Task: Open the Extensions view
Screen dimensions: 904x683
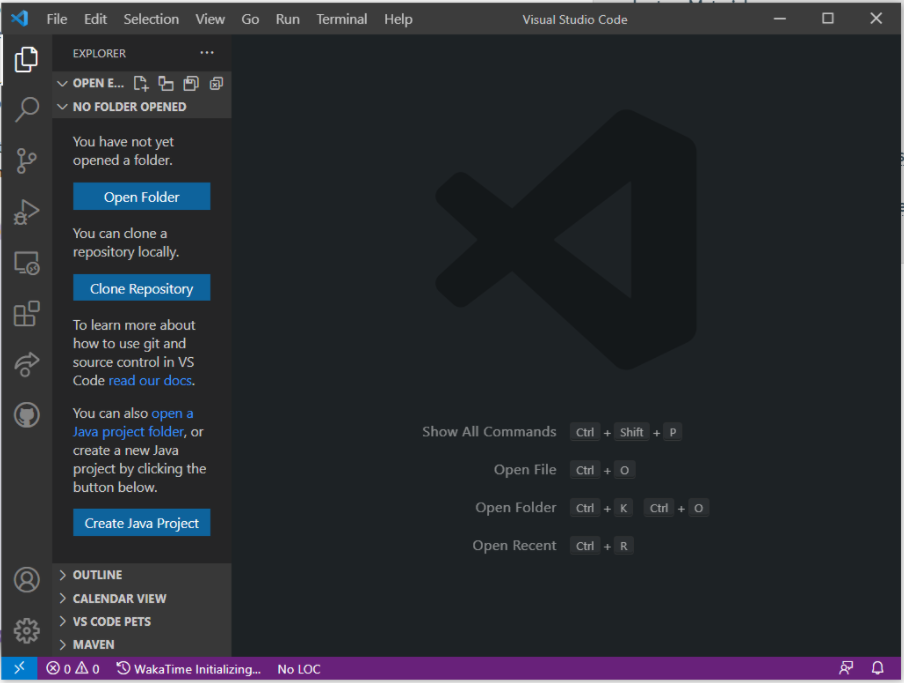Action: [26, 315]
